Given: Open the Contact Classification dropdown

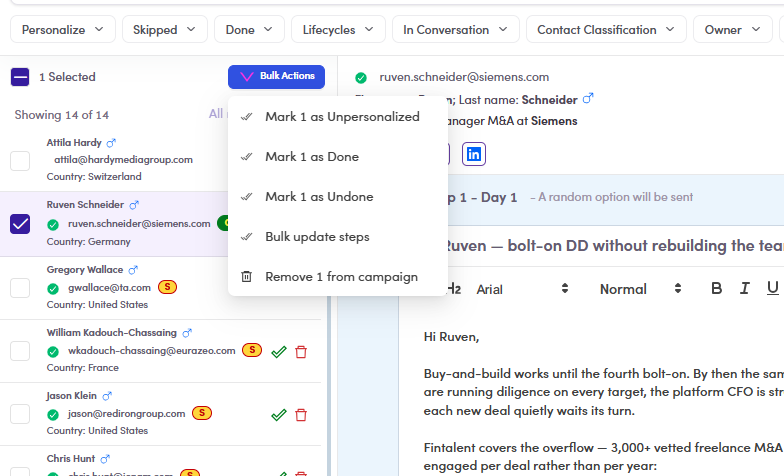Looking at the screenshot, I should click(606, 30).
